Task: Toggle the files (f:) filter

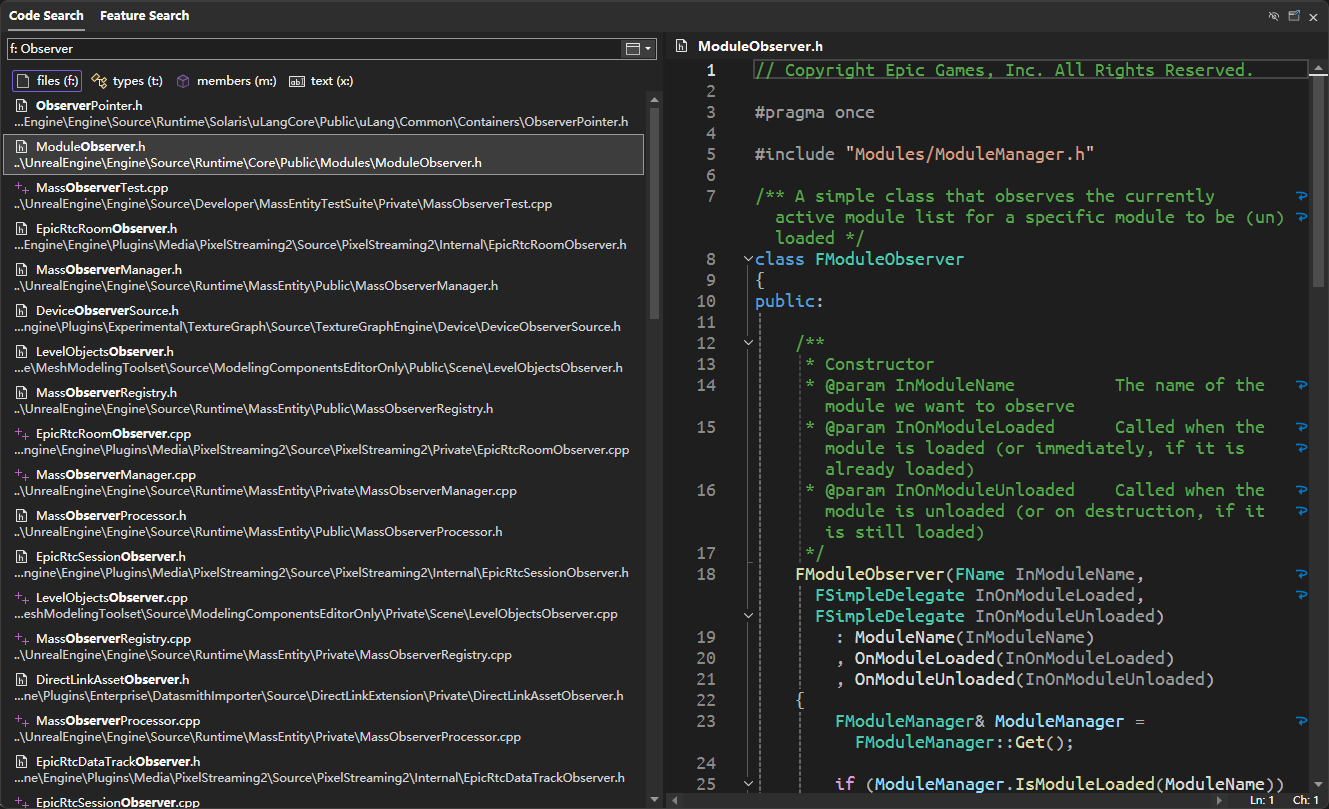Action: (47, 81)
